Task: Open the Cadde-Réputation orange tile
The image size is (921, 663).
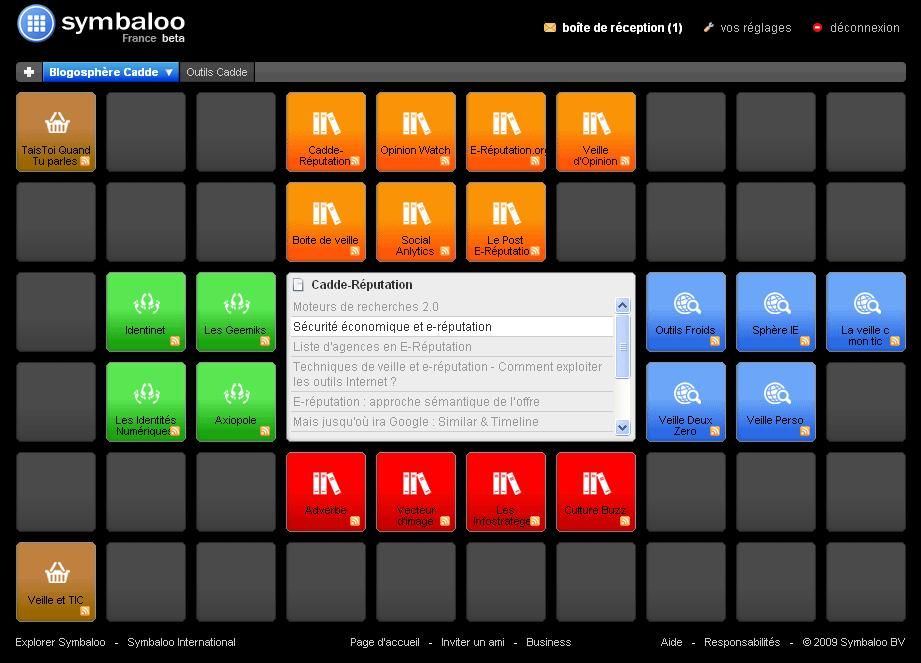Action: pos(326,132)
